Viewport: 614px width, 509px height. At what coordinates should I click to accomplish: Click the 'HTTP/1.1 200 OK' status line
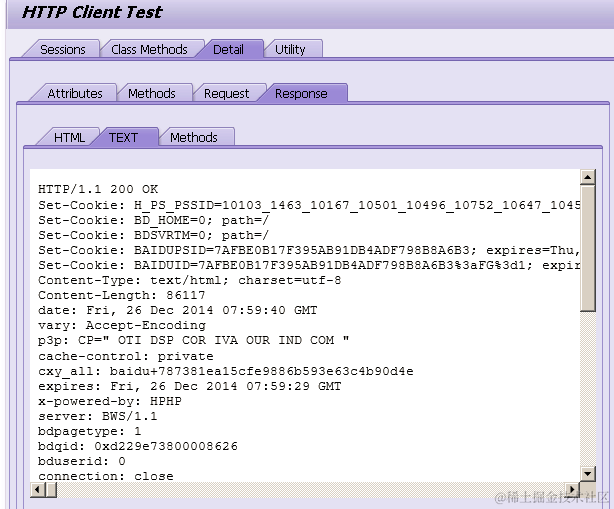[x=98, y=189]
